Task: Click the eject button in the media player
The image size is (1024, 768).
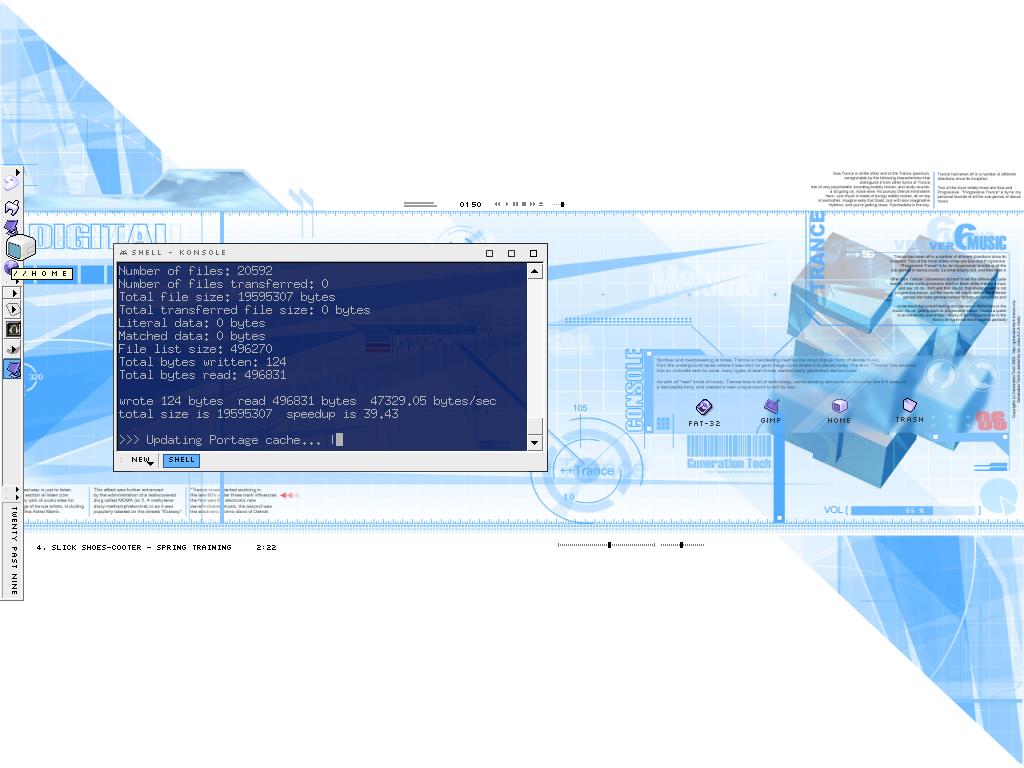Action: (541, 204)
